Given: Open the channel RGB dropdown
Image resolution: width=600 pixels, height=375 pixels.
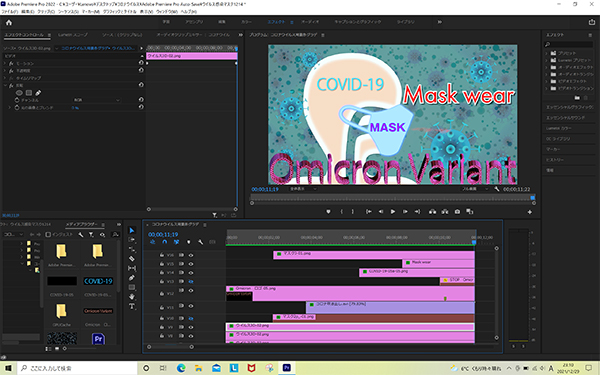Looking at the screenshot, I should point(97,100).
